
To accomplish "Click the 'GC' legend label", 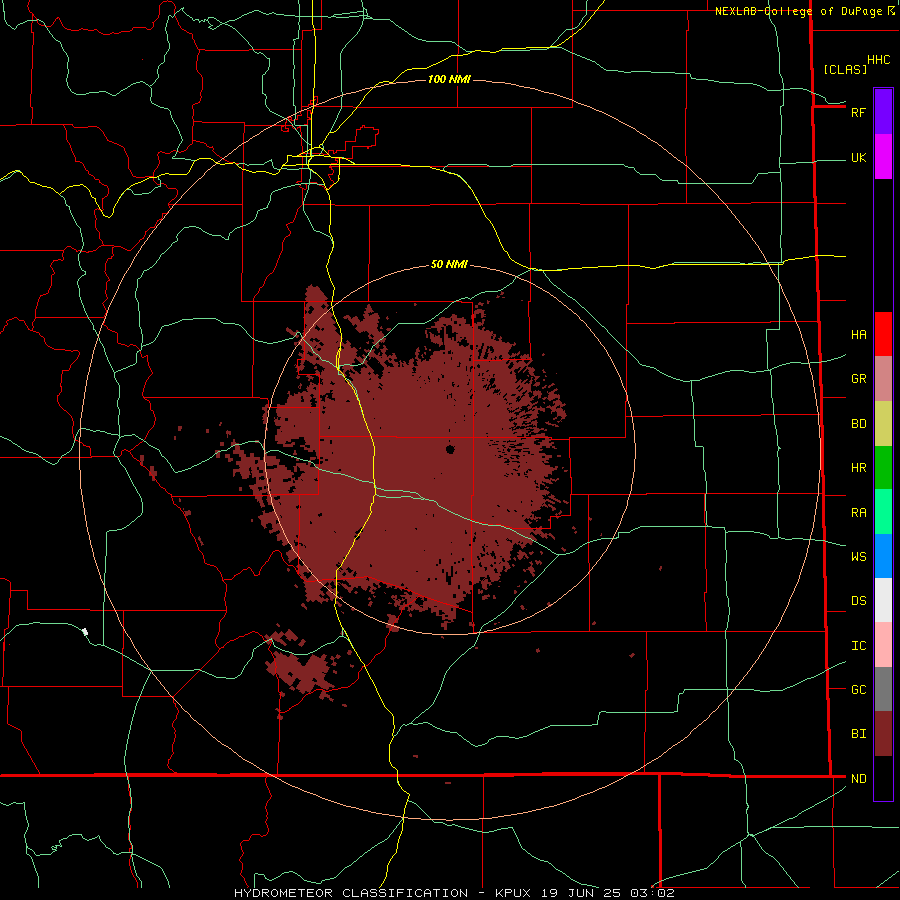I will (859, 690).
